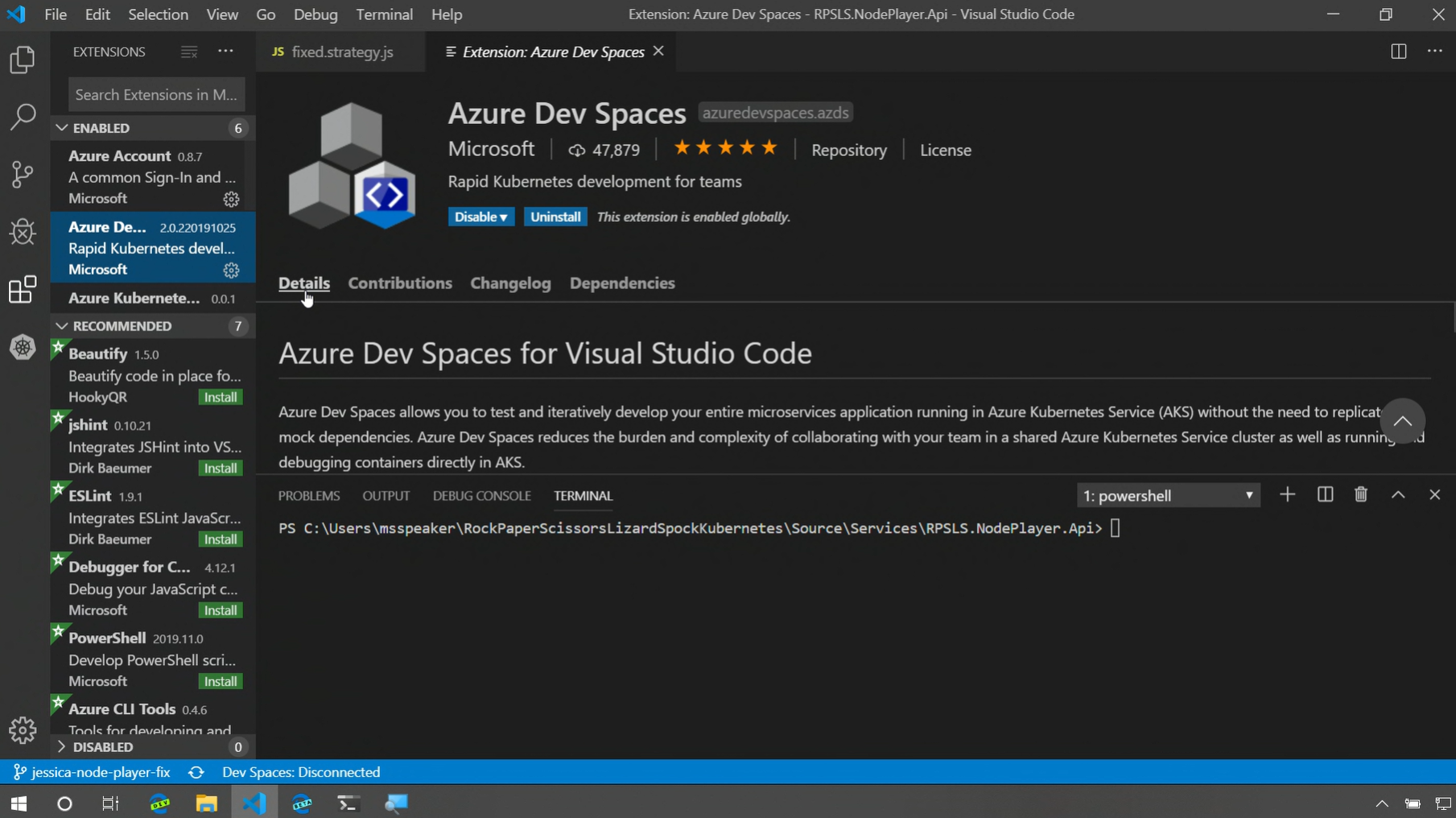Expand the DISABLED extensions section

62,747
